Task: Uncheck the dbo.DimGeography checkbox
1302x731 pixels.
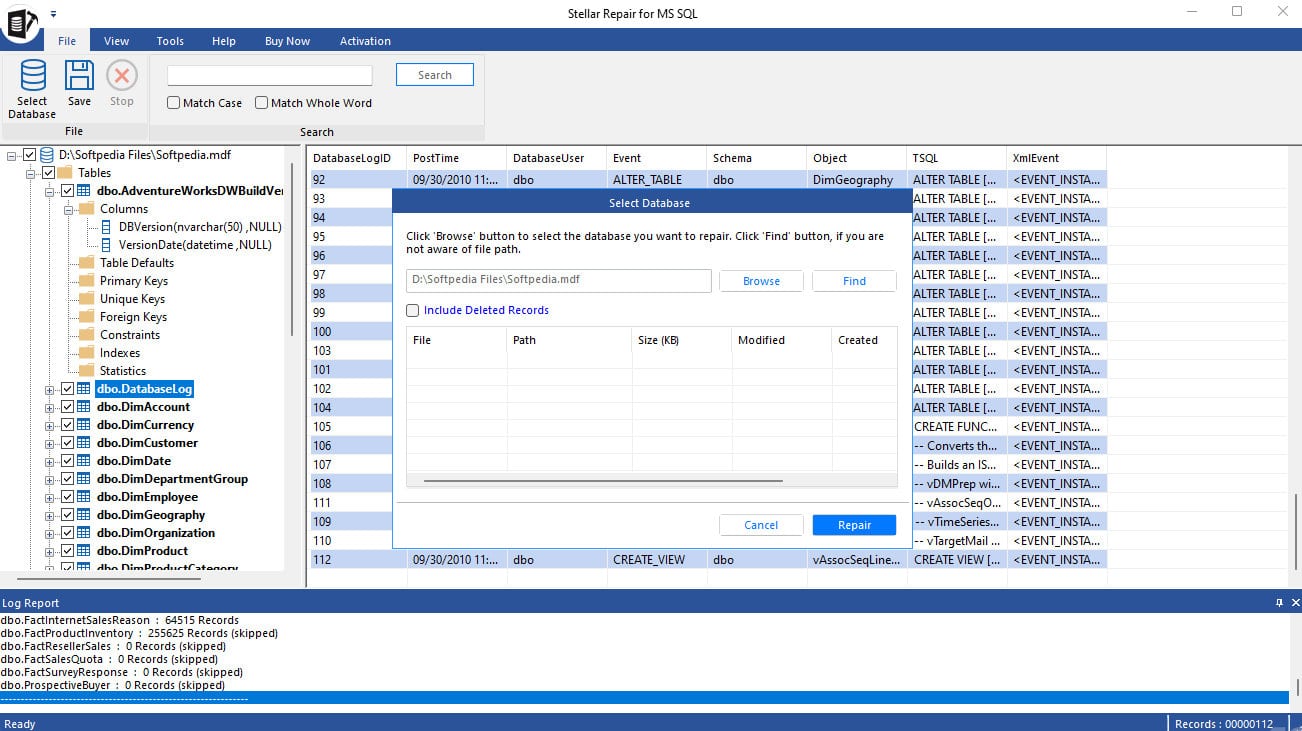Action: (68, 515)
